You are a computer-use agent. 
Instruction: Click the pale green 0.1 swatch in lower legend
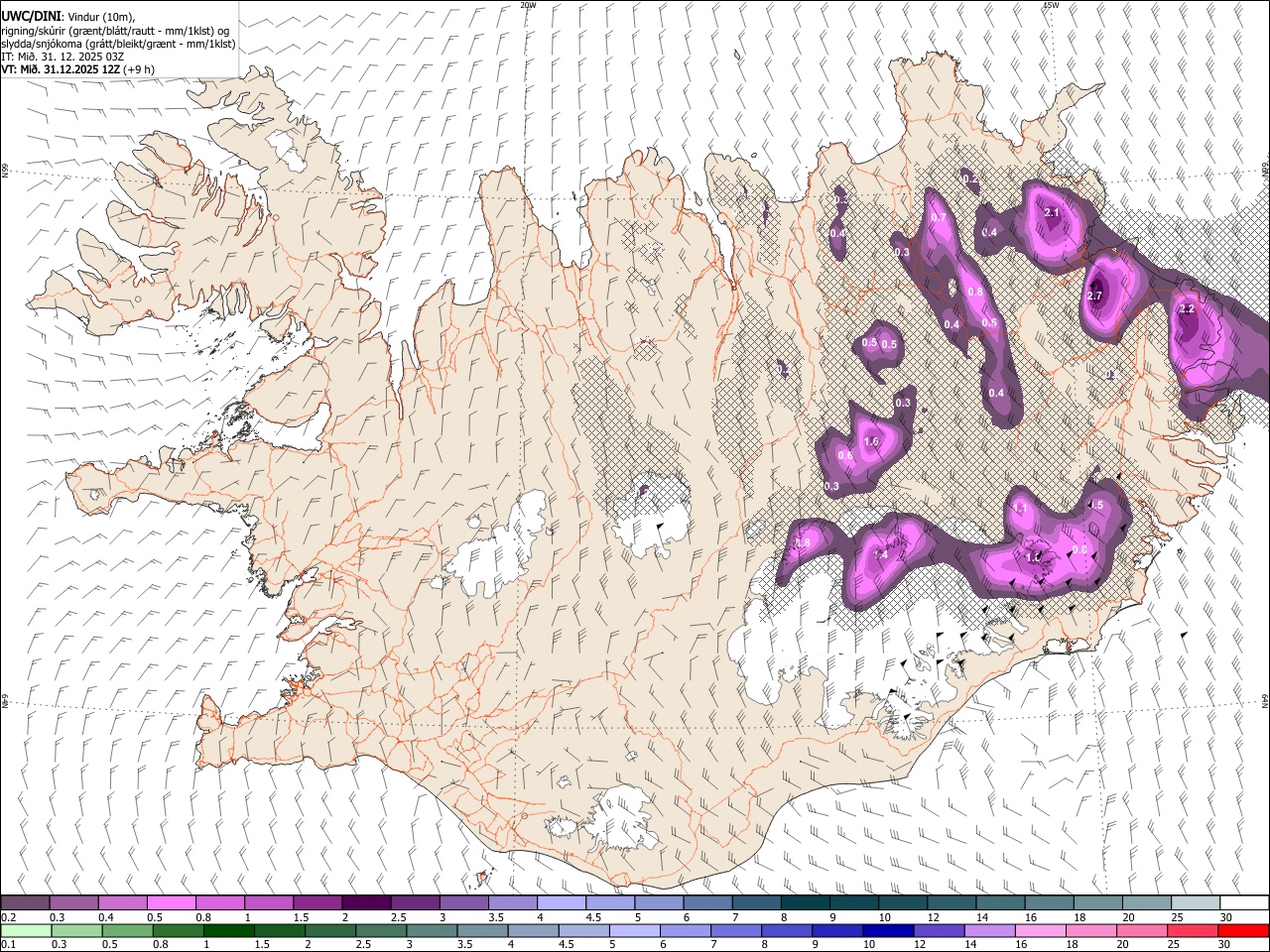26,930
